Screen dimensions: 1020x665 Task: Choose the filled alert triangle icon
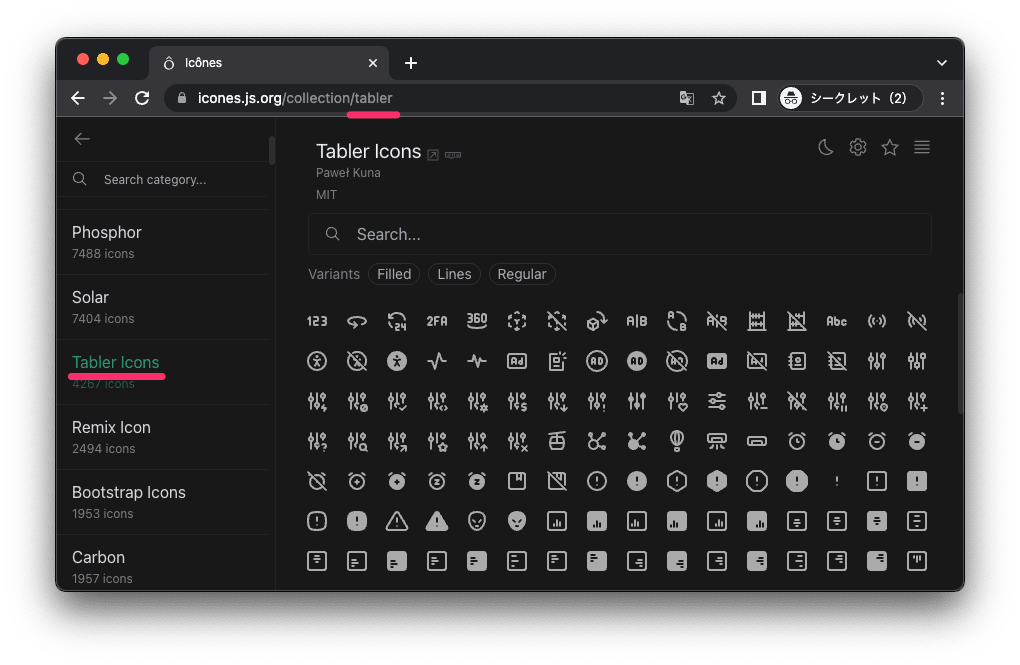(436, 521)
